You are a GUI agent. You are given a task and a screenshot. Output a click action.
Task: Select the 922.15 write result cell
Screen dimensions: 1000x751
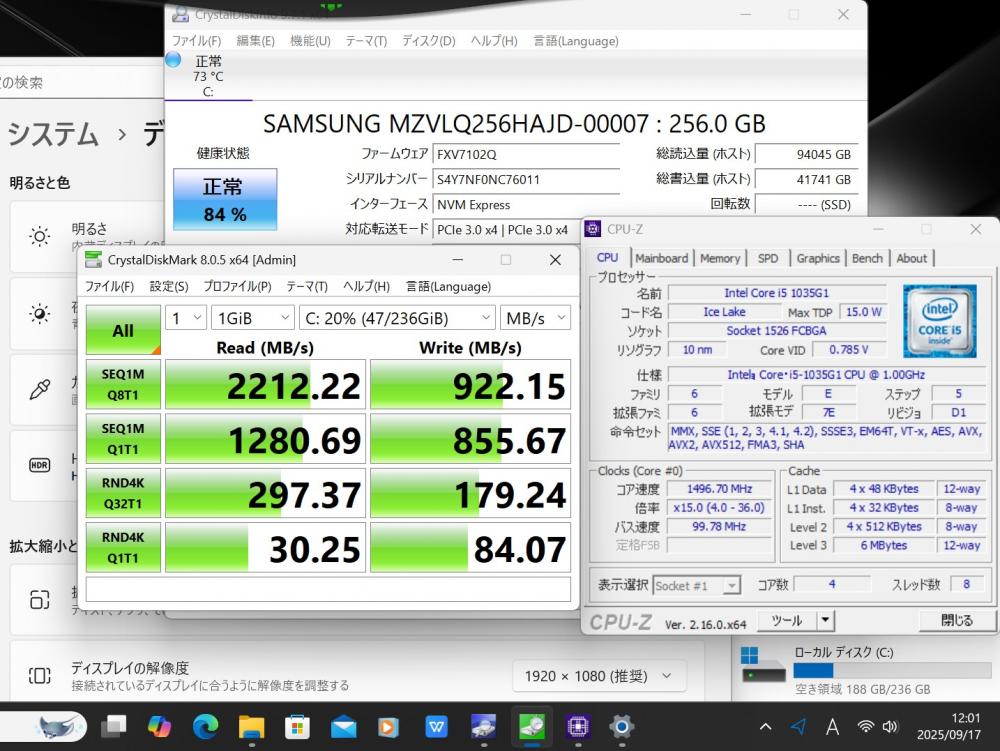(470, 384)
